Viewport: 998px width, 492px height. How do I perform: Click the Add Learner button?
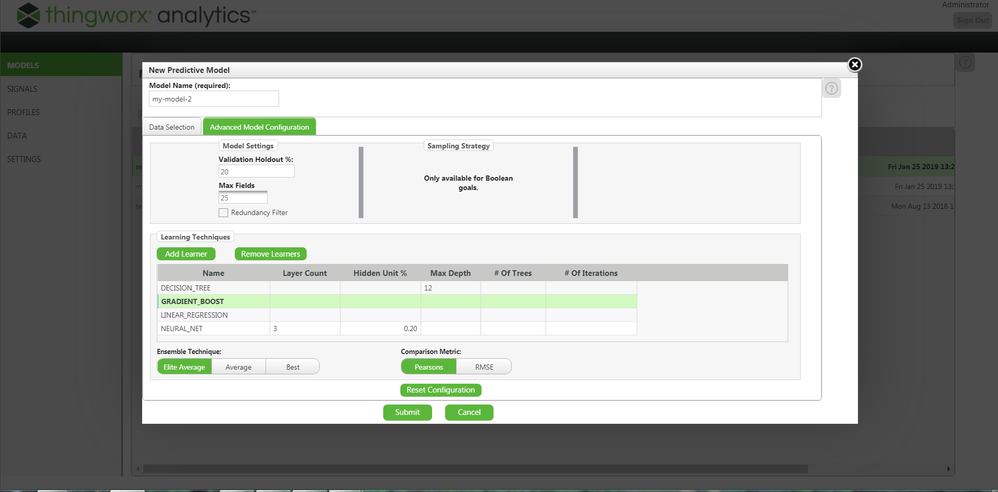[187, 254]
